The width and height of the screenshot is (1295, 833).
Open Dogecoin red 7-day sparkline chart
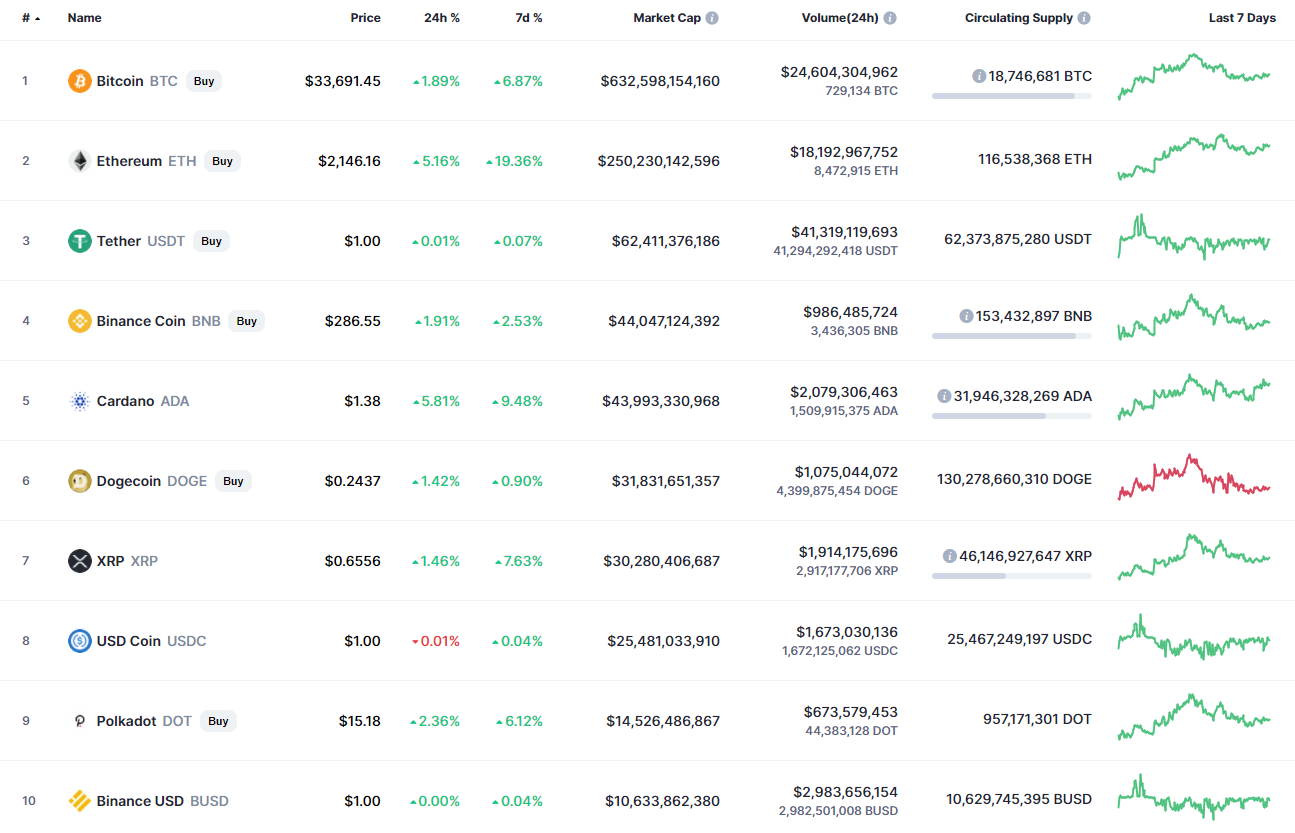coord(1194,477)
